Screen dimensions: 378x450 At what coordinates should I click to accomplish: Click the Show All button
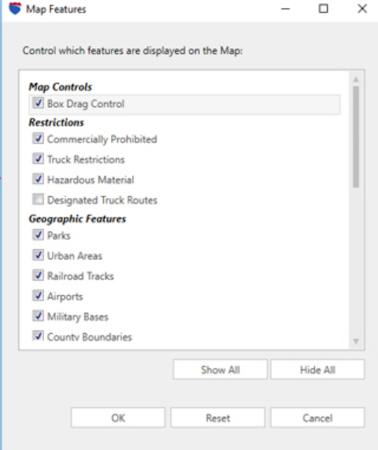click(x=220, y=369)
